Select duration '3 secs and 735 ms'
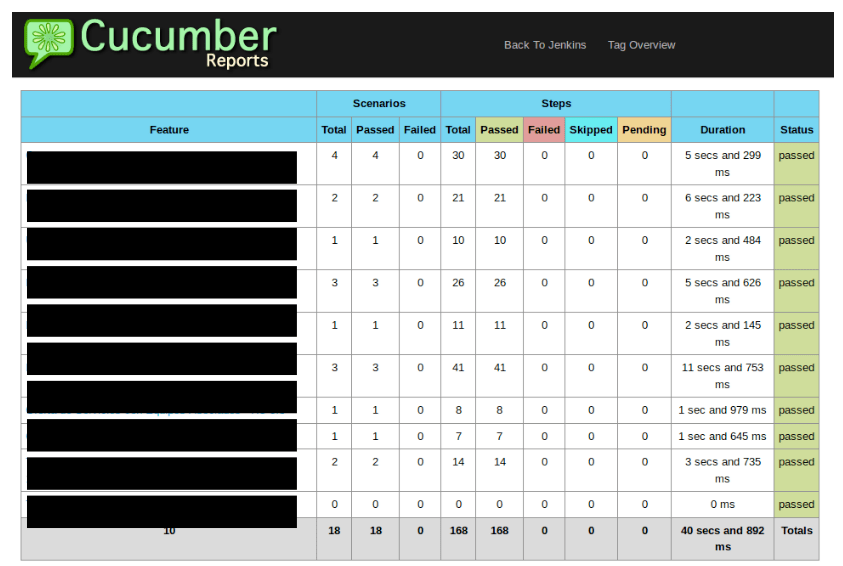This screenshot has width=843, height=566. 723,470
